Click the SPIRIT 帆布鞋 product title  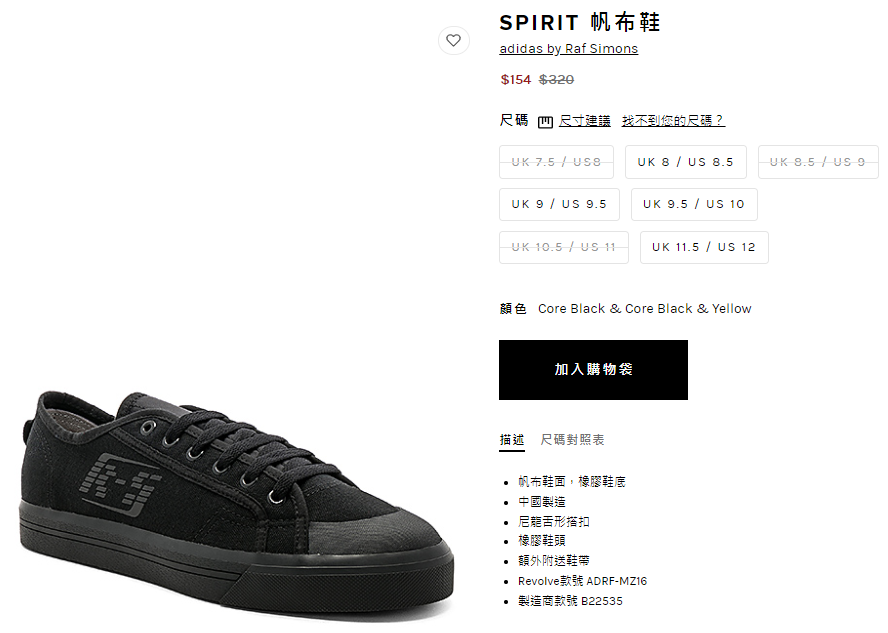coord(580,23)
